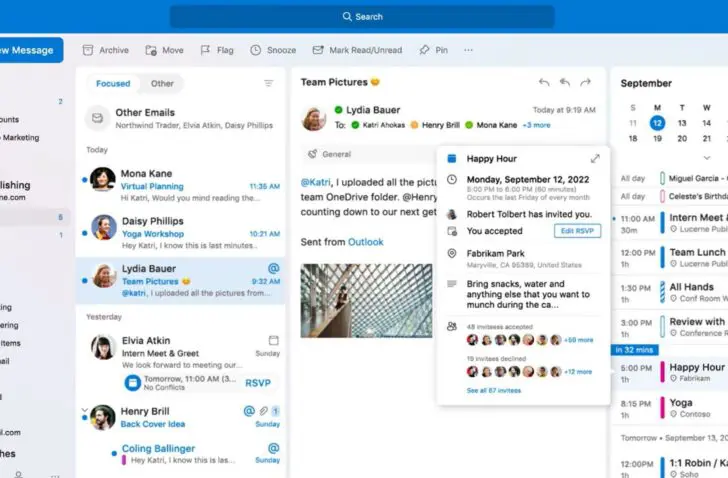Open Henry Brill's Back Cover Idea email
Viewport: 728px width, 478px height.
[x=180, y=417]
